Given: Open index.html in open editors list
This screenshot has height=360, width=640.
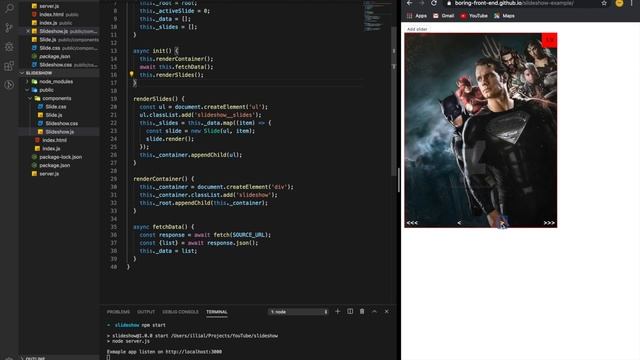Looking at the screenshot, I should (x=51, y=14).
